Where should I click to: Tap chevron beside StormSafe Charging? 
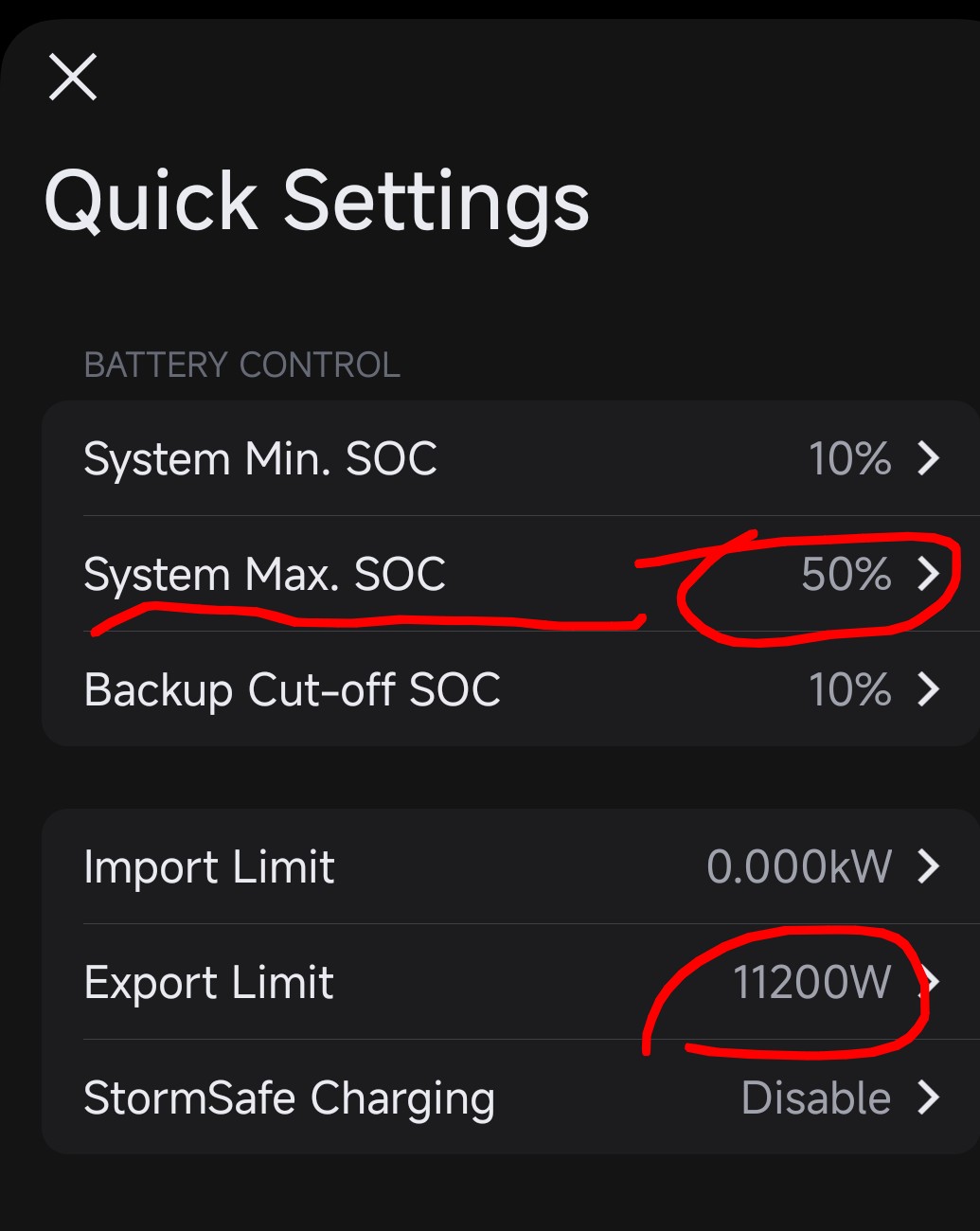point(929,1098)
